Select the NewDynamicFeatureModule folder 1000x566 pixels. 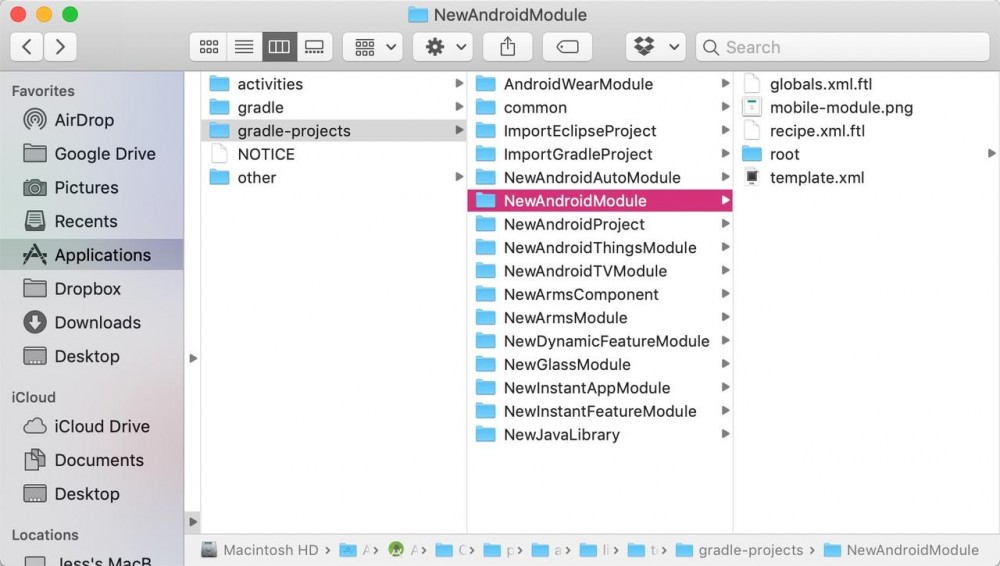click(599, 341)
